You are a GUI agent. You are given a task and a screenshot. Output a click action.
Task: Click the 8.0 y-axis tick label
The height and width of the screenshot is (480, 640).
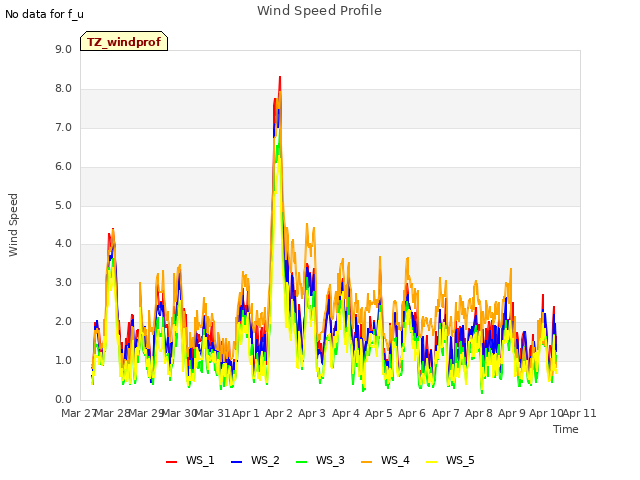pyautogui.click(x=63, y=89)
